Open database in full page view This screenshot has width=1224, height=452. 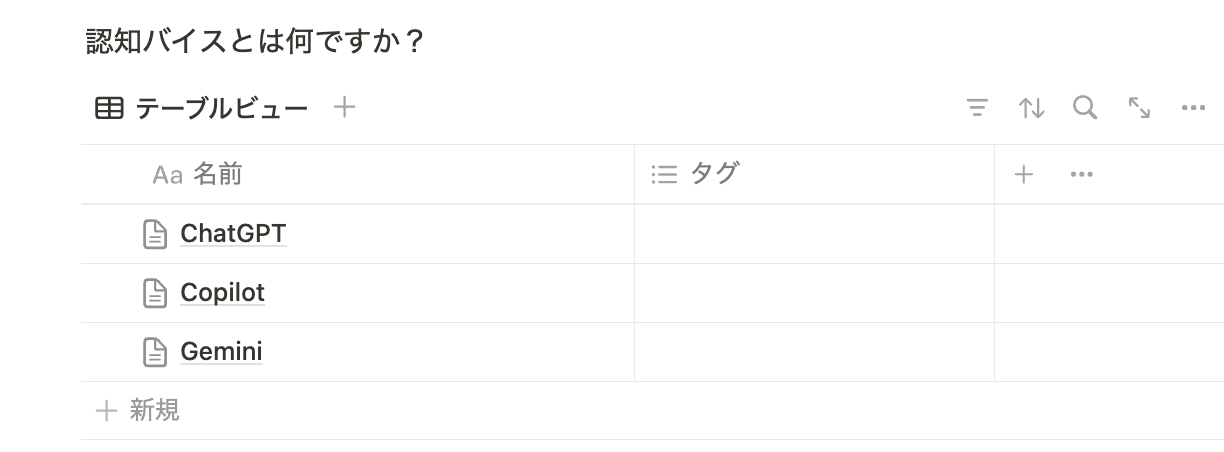[1139, 108]
